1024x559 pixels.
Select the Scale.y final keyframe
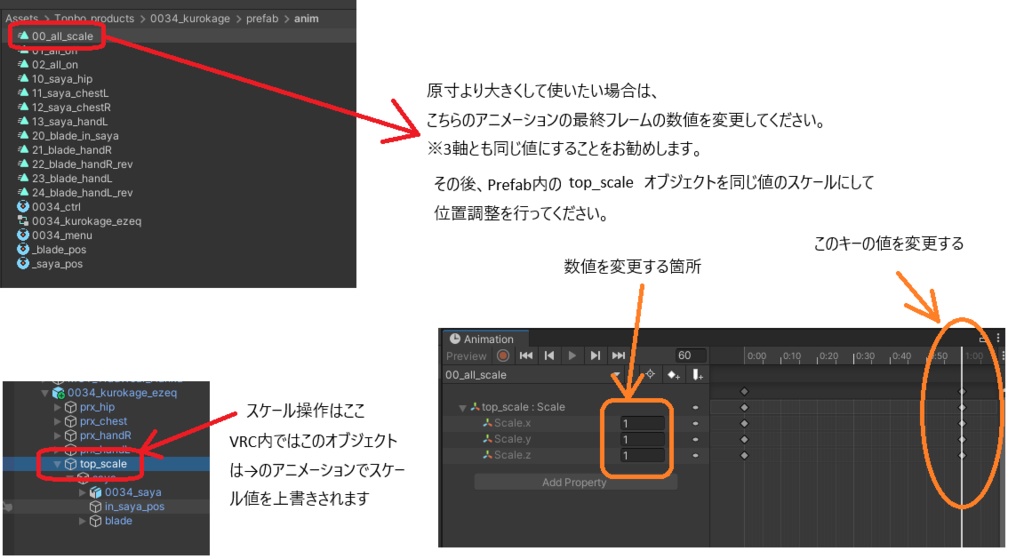961,439
